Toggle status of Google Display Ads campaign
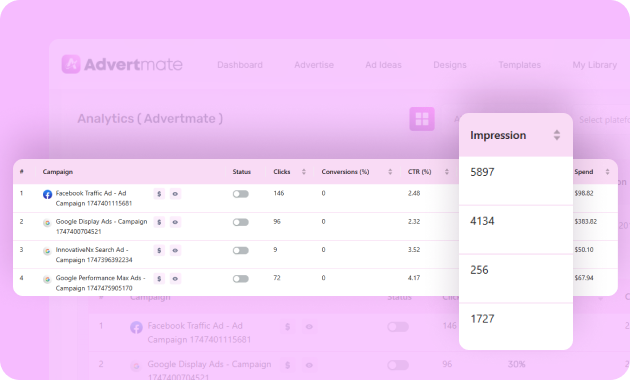Viewport: 630px width, 380px height. click(x=241, y=222)
